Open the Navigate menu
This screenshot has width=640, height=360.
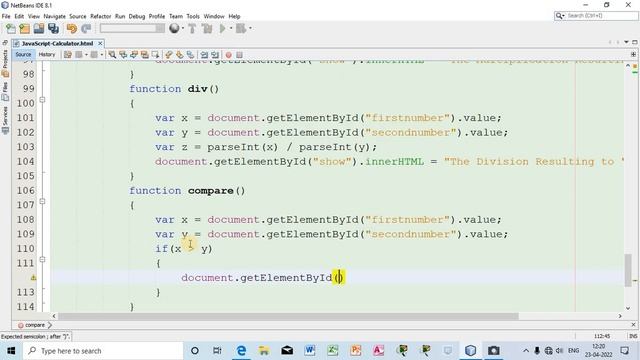coord(55,16)
